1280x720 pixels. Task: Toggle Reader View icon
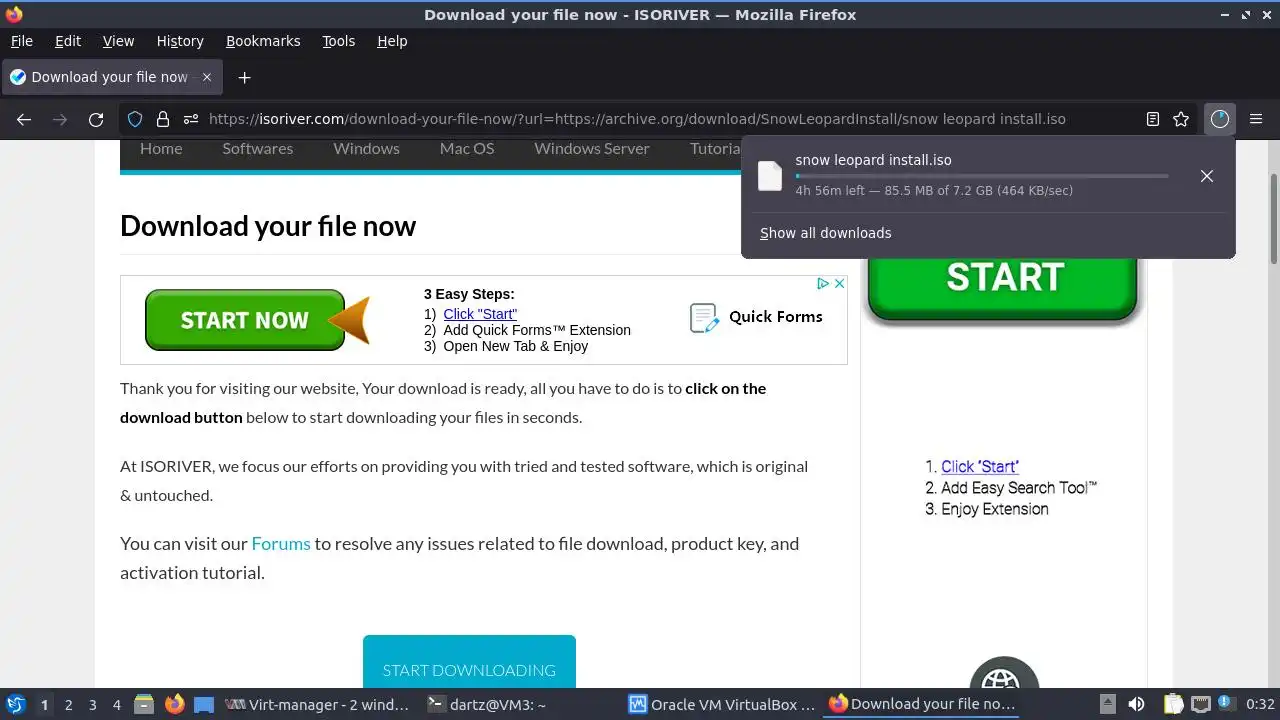click(x=1153, y=119)
